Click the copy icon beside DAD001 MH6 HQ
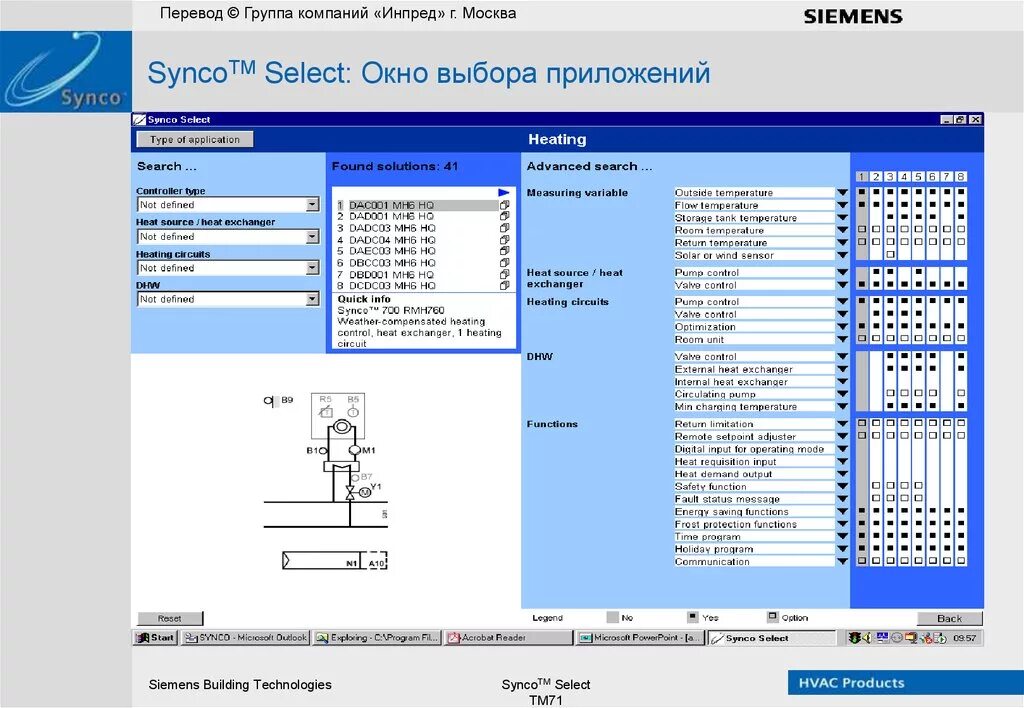This screenshot has width=1024, height=708. click(x=504, y=216)
